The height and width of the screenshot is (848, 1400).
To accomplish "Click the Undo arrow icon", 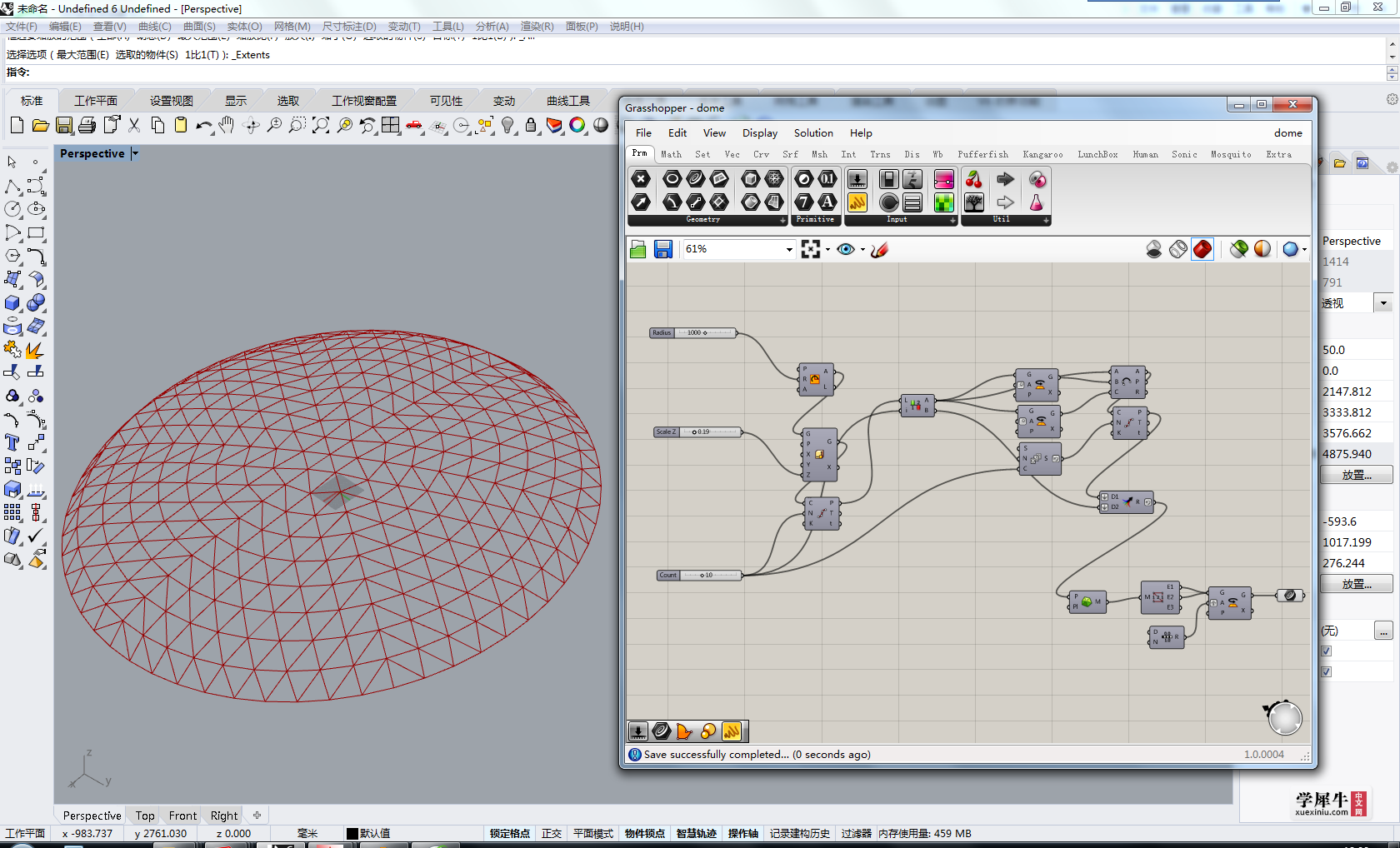I will coord(204,126).
